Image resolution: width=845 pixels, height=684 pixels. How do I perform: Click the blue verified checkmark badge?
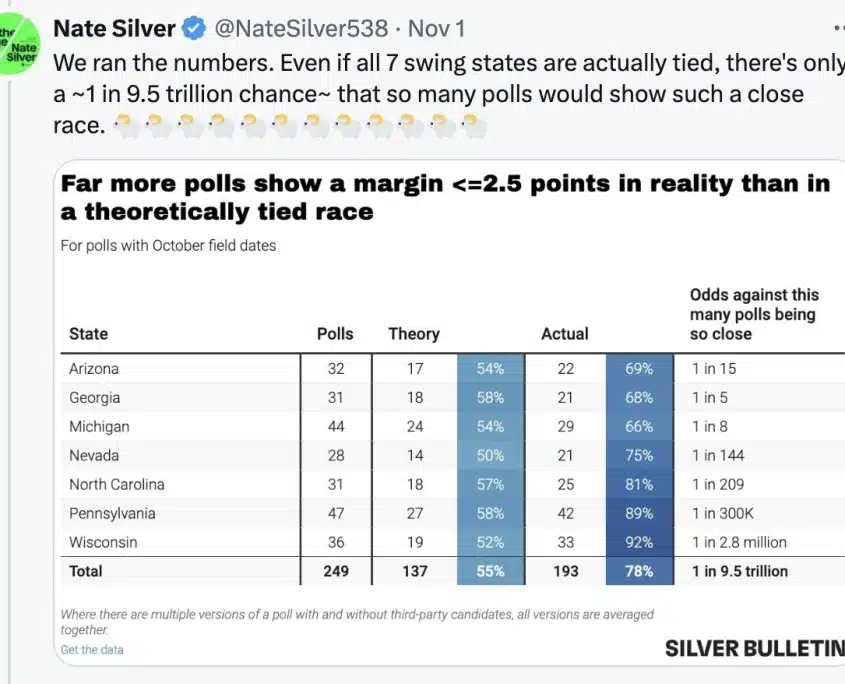[x=194, y=29]
